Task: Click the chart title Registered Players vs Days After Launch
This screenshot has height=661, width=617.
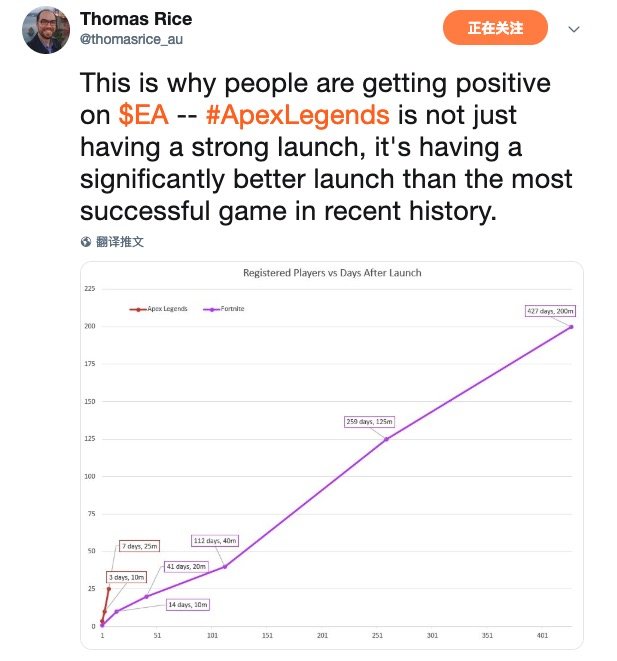Action: 332,273
